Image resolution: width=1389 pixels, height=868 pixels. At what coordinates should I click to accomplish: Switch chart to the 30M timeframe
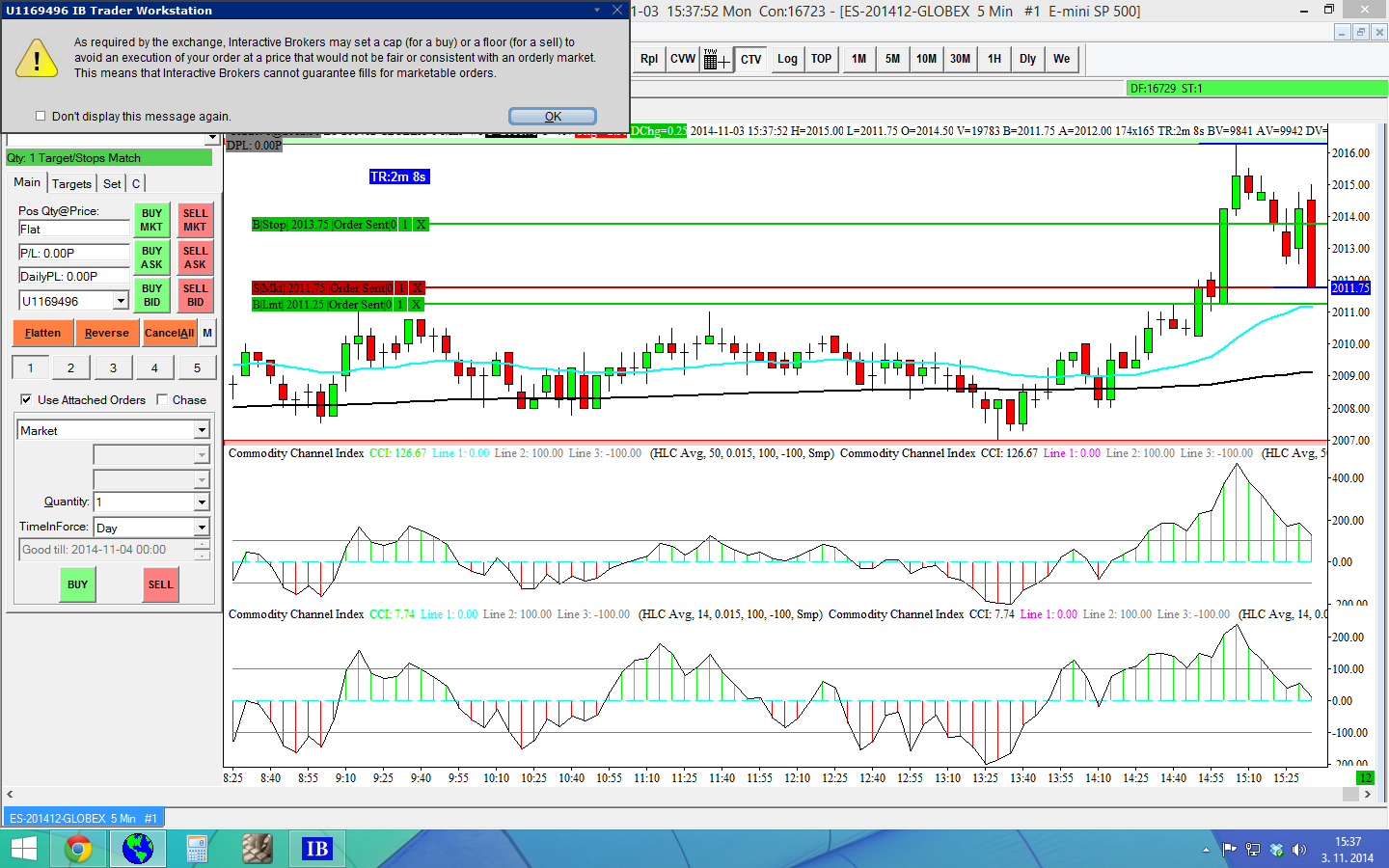coord(960,59)
